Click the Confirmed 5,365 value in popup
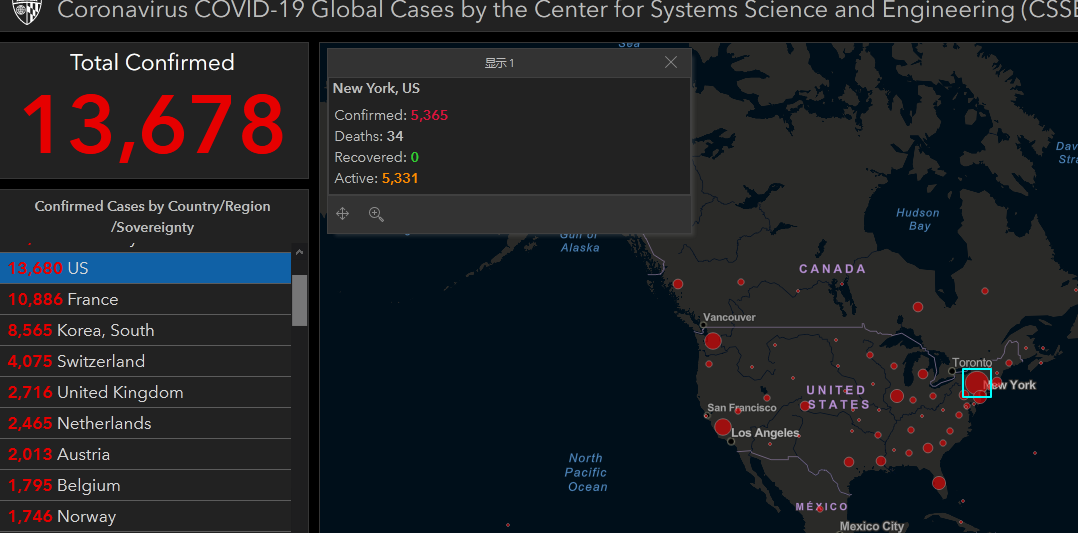 coord(430,116)
